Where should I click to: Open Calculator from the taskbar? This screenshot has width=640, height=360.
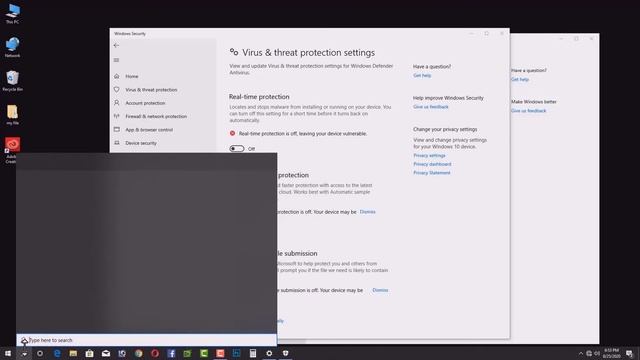253,353
